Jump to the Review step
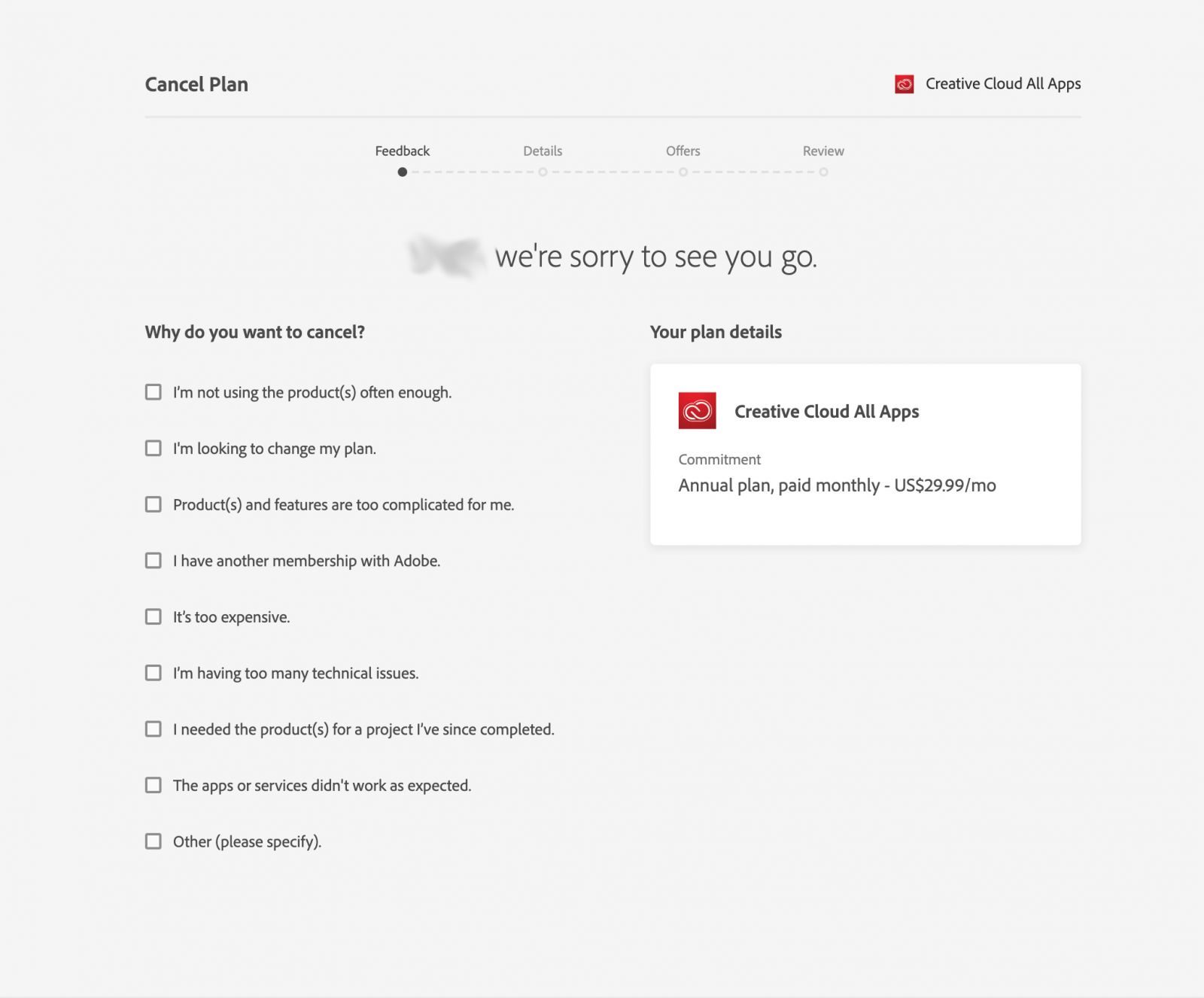The width and height of the screenshot is (1204, 998). (823, 151)
